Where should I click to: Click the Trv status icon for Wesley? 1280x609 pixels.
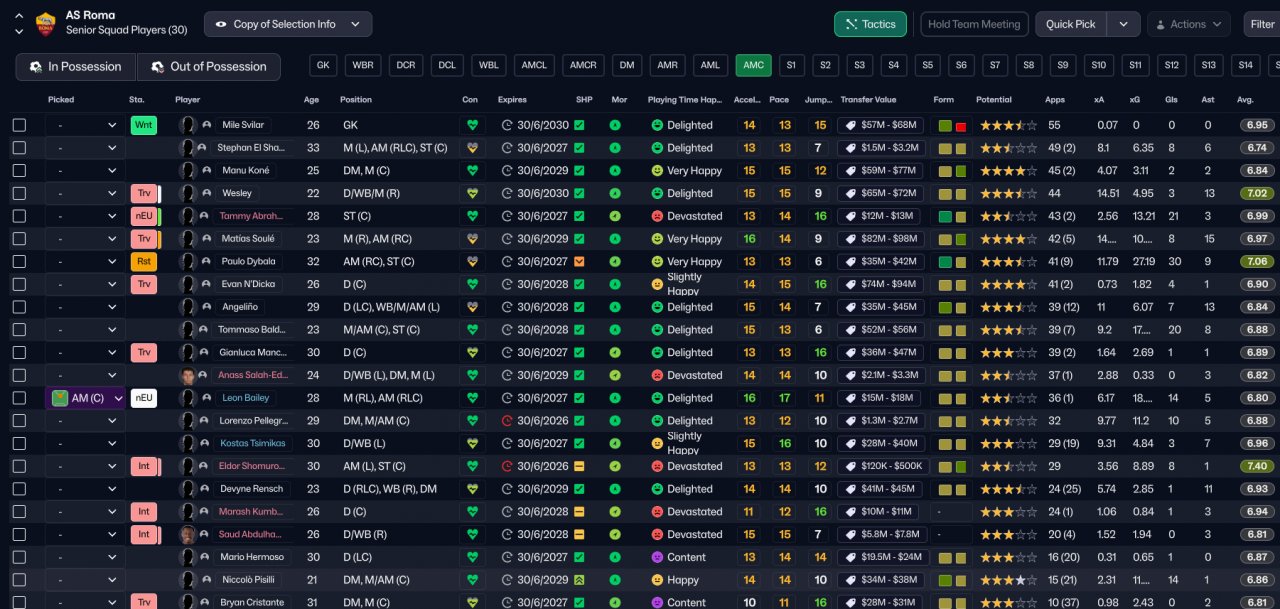[144, 193]
